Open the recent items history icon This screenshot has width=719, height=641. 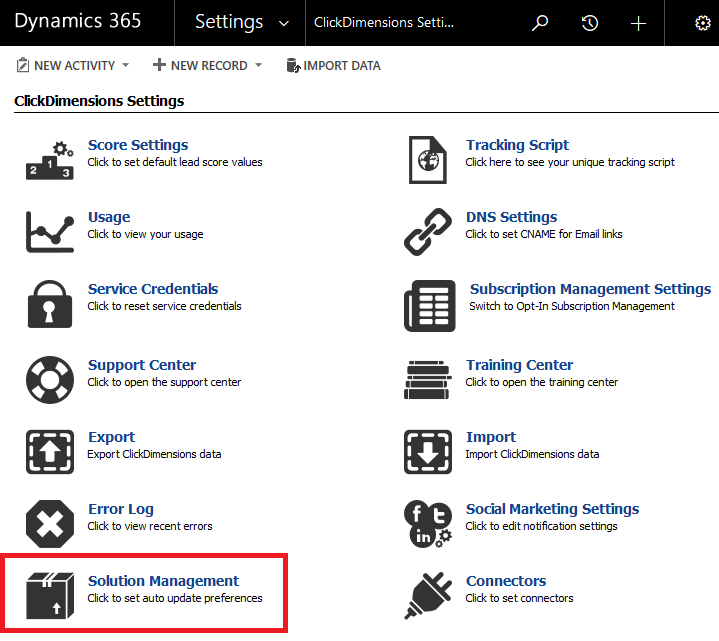[x=589, y=23]
